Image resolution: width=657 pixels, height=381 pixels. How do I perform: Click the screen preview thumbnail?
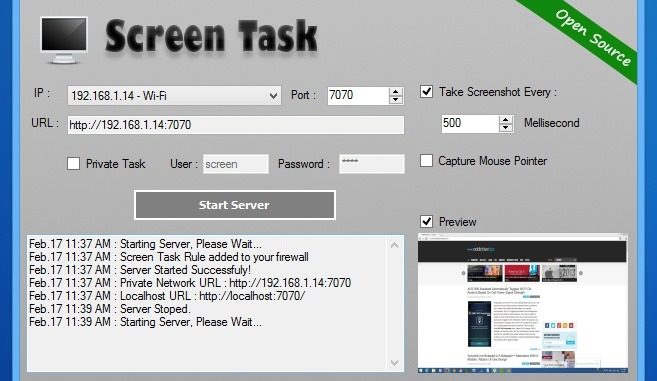[x=522, y=303]
